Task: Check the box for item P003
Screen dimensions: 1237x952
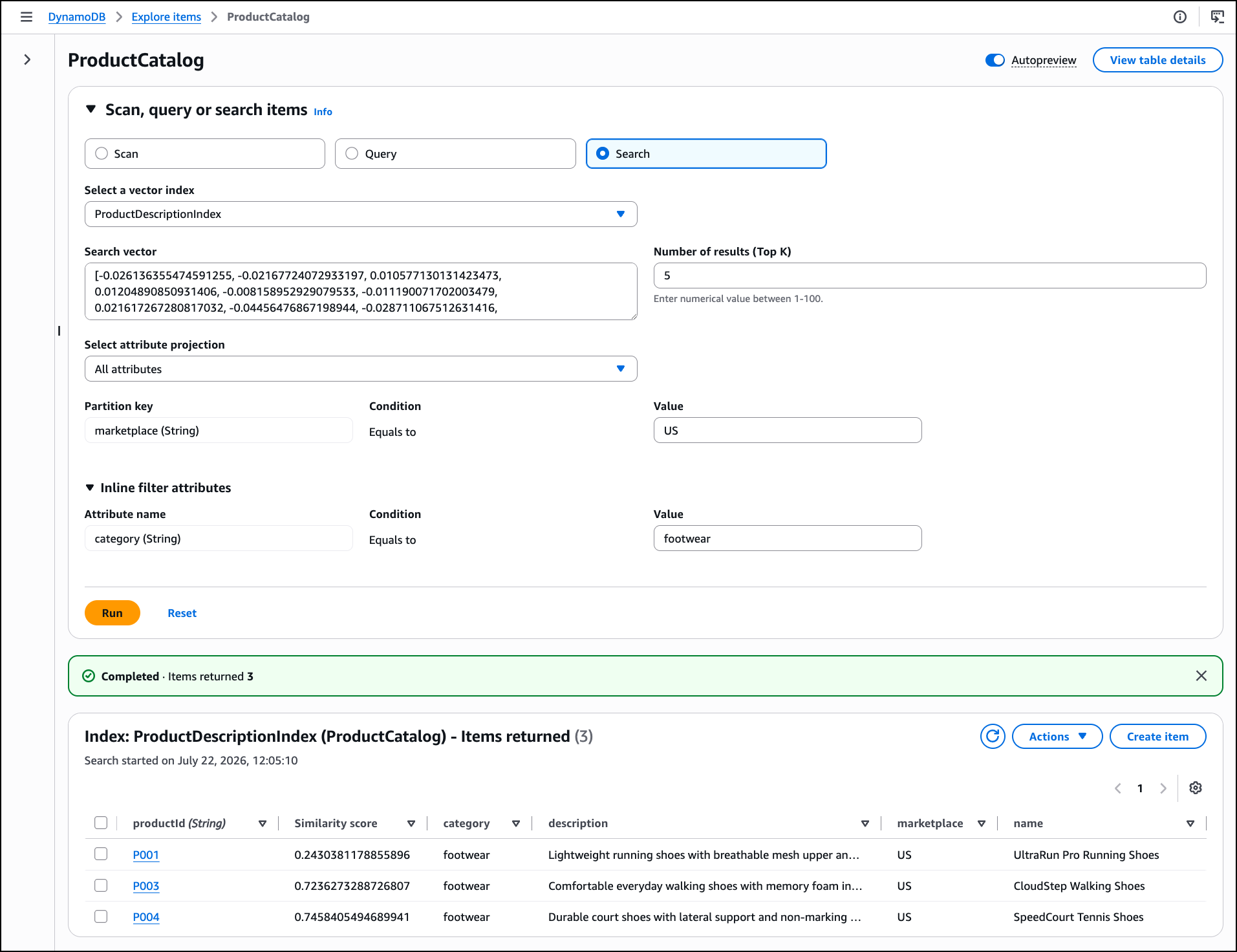Action: coord(101,885)
